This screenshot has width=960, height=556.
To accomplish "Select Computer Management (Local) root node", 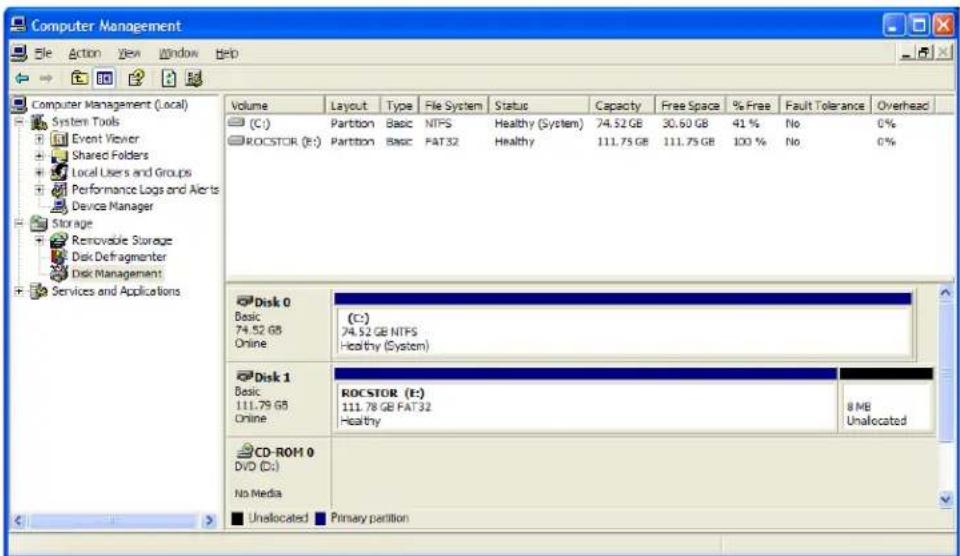I will tap(110, 104).
